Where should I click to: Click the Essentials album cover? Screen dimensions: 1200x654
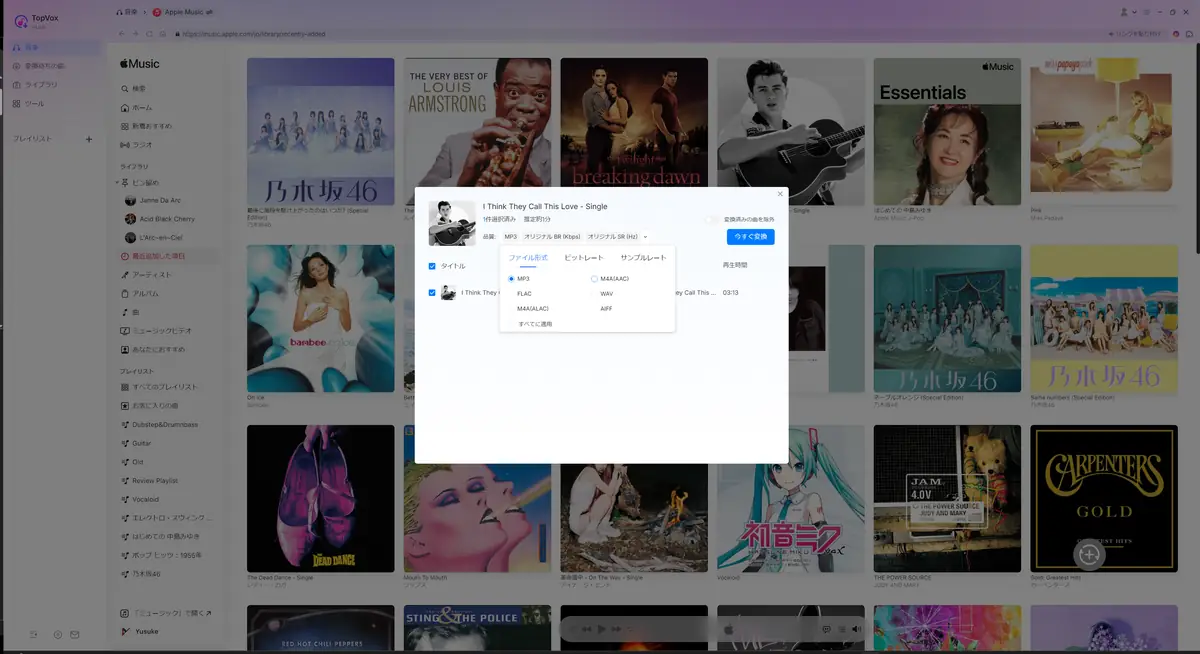(x=947, y=131)
